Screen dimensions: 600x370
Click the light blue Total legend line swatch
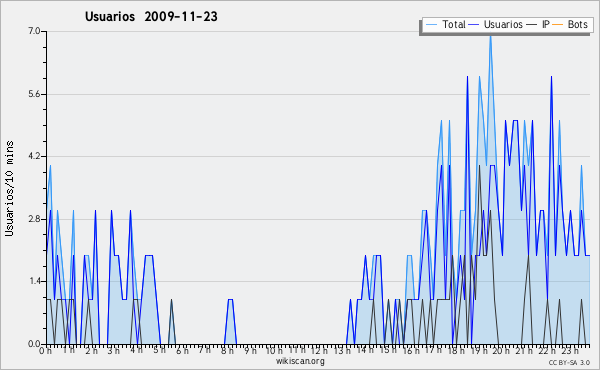pyautogui.click(x=431, y=25)
